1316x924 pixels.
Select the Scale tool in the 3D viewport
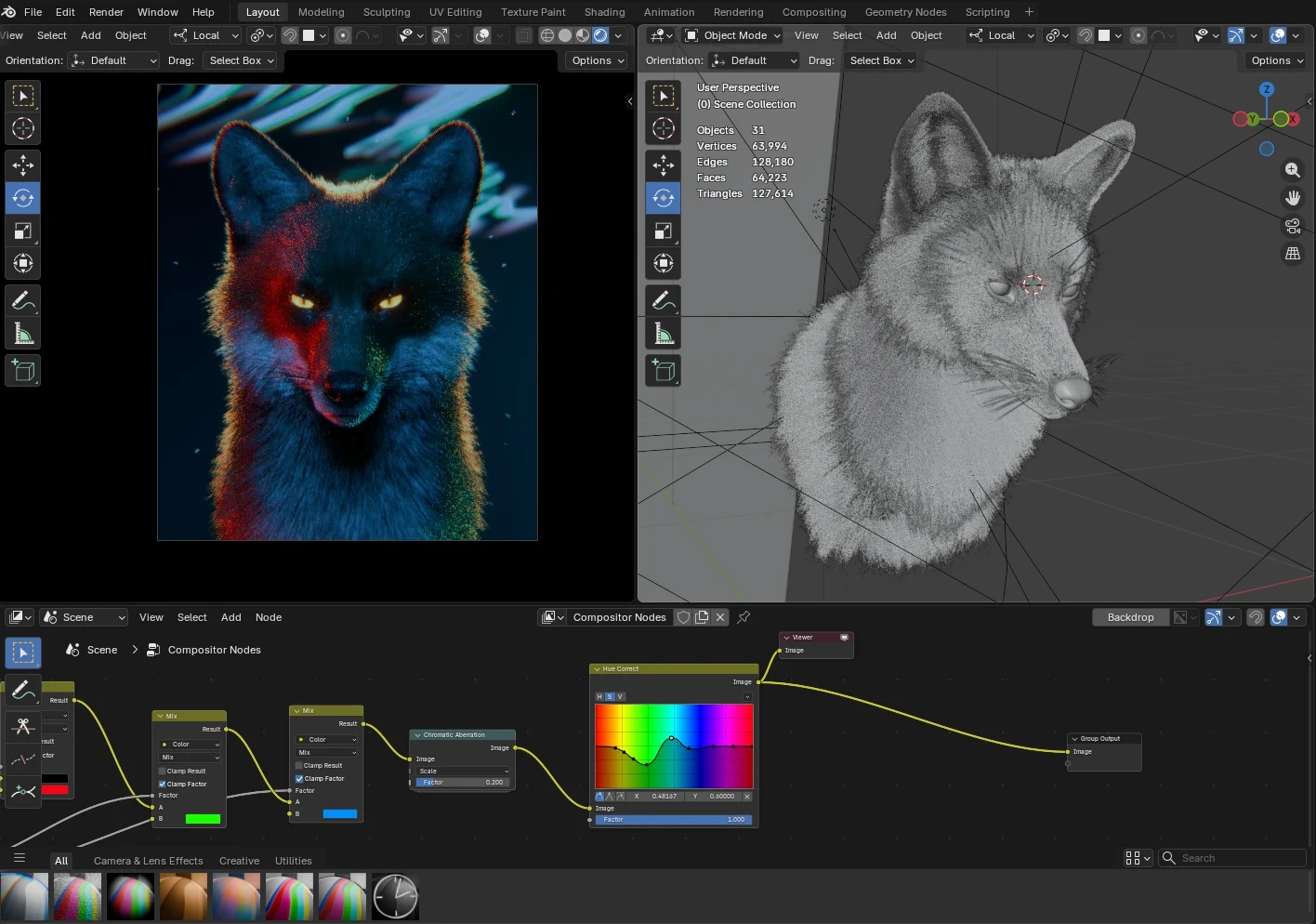pos(663,231)
